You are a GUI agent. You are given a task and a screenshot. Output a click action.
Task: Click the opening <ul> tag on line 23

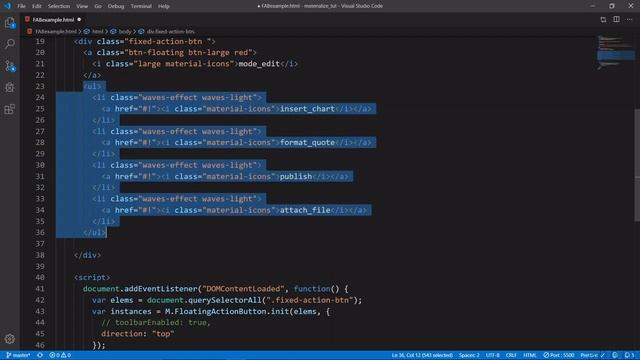point(92,86)
